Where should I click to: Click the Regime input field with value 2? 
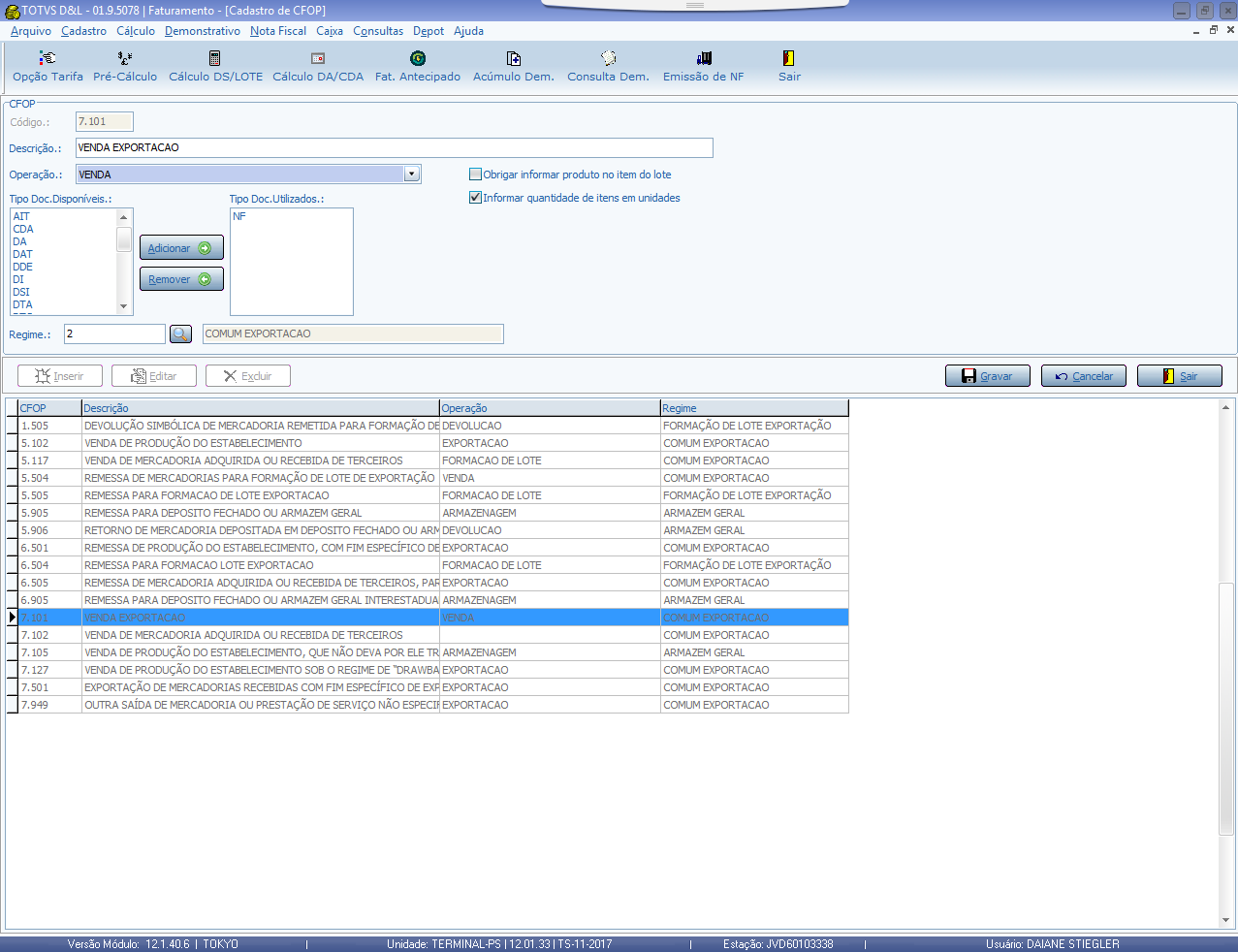(x=114, y=333)
